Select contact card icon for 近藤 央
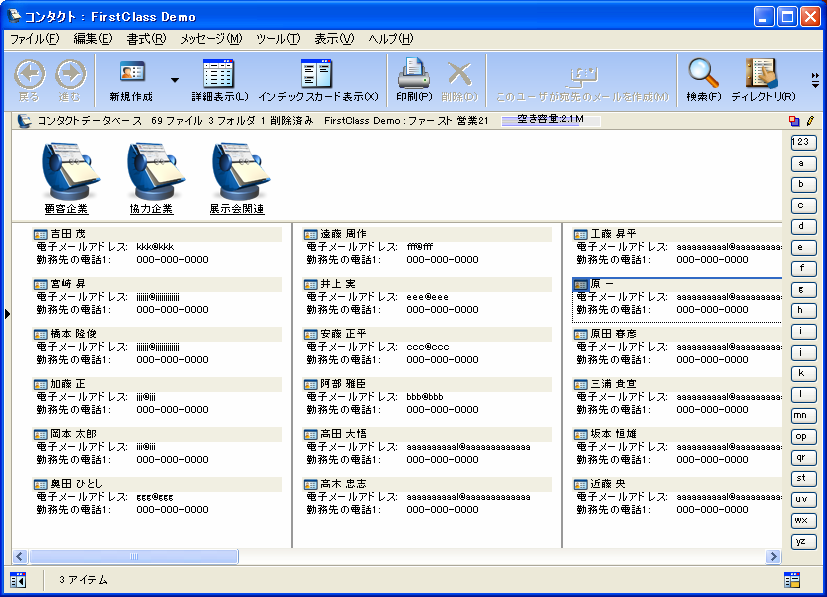The width and height of the screenshot is (827, 597). [x=581, y=484]
